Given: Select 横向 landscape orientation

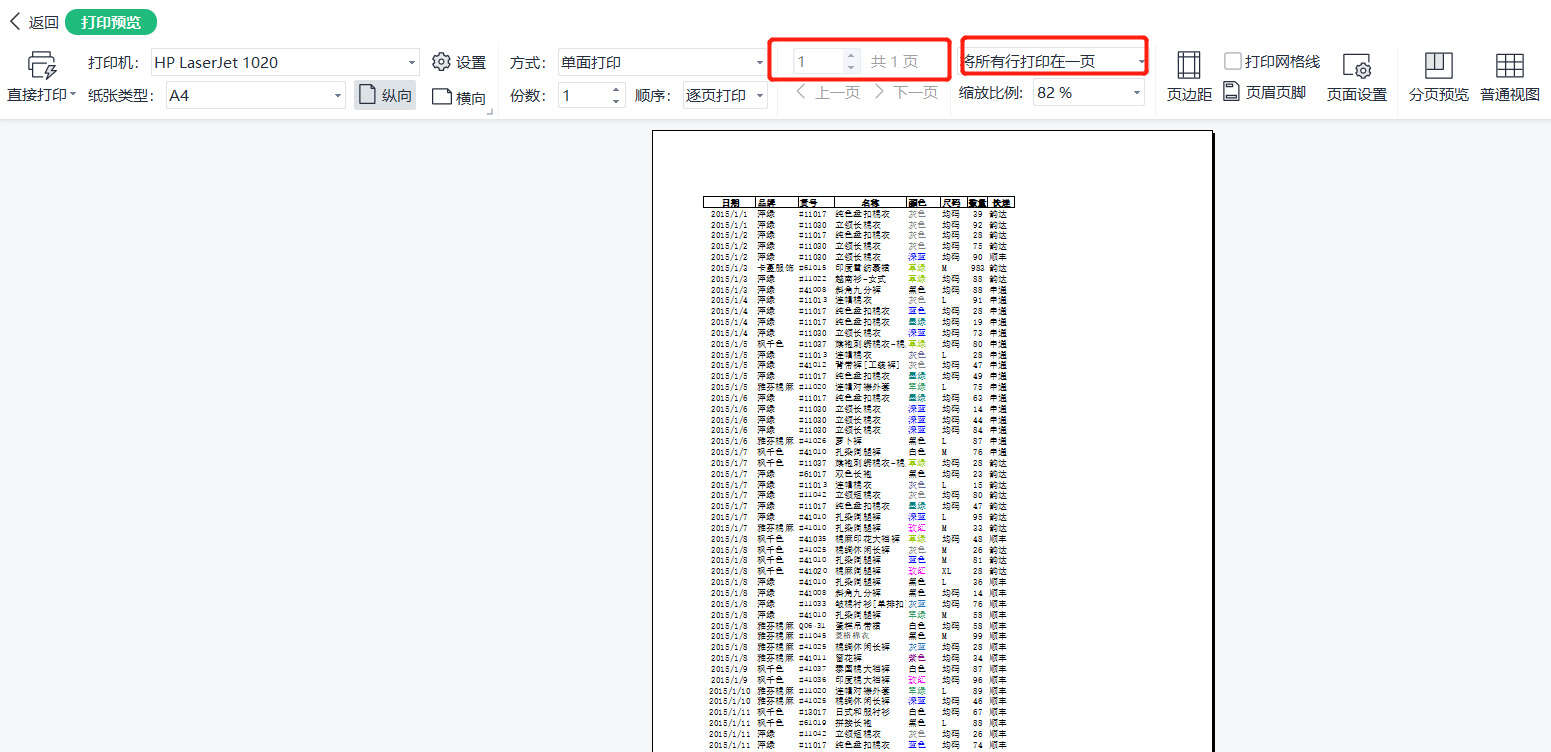Looking at the screenshot, I should [x=459, y=97].
